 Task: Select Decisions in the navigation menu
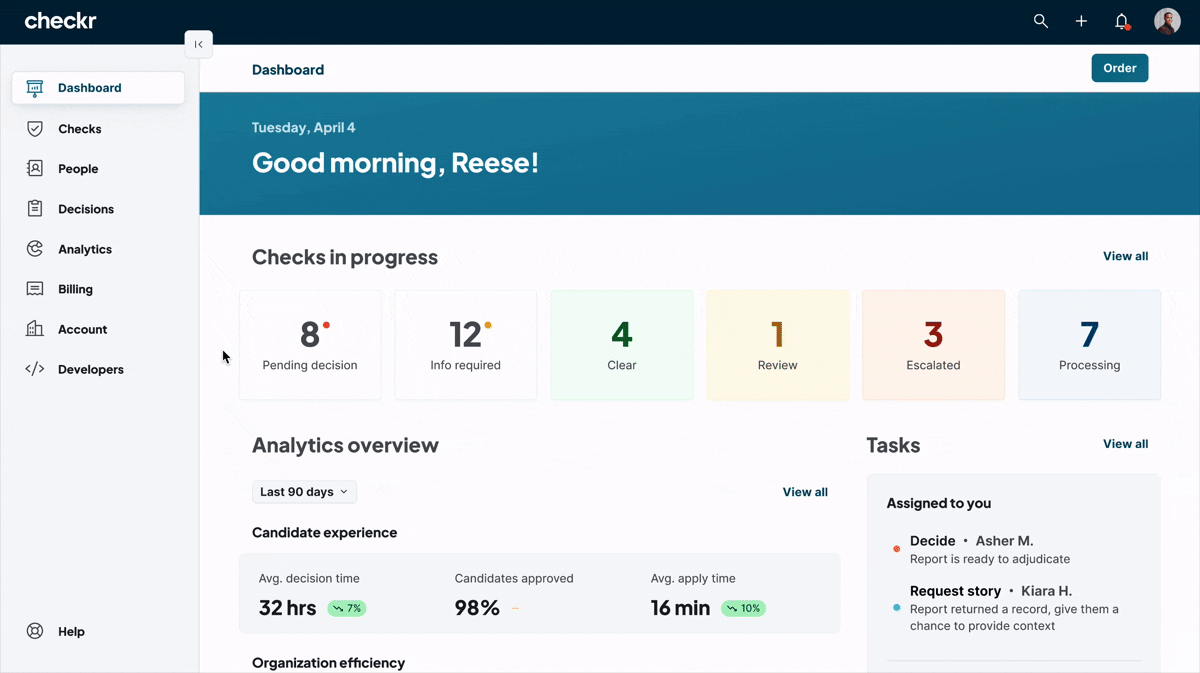pos(87,208)
